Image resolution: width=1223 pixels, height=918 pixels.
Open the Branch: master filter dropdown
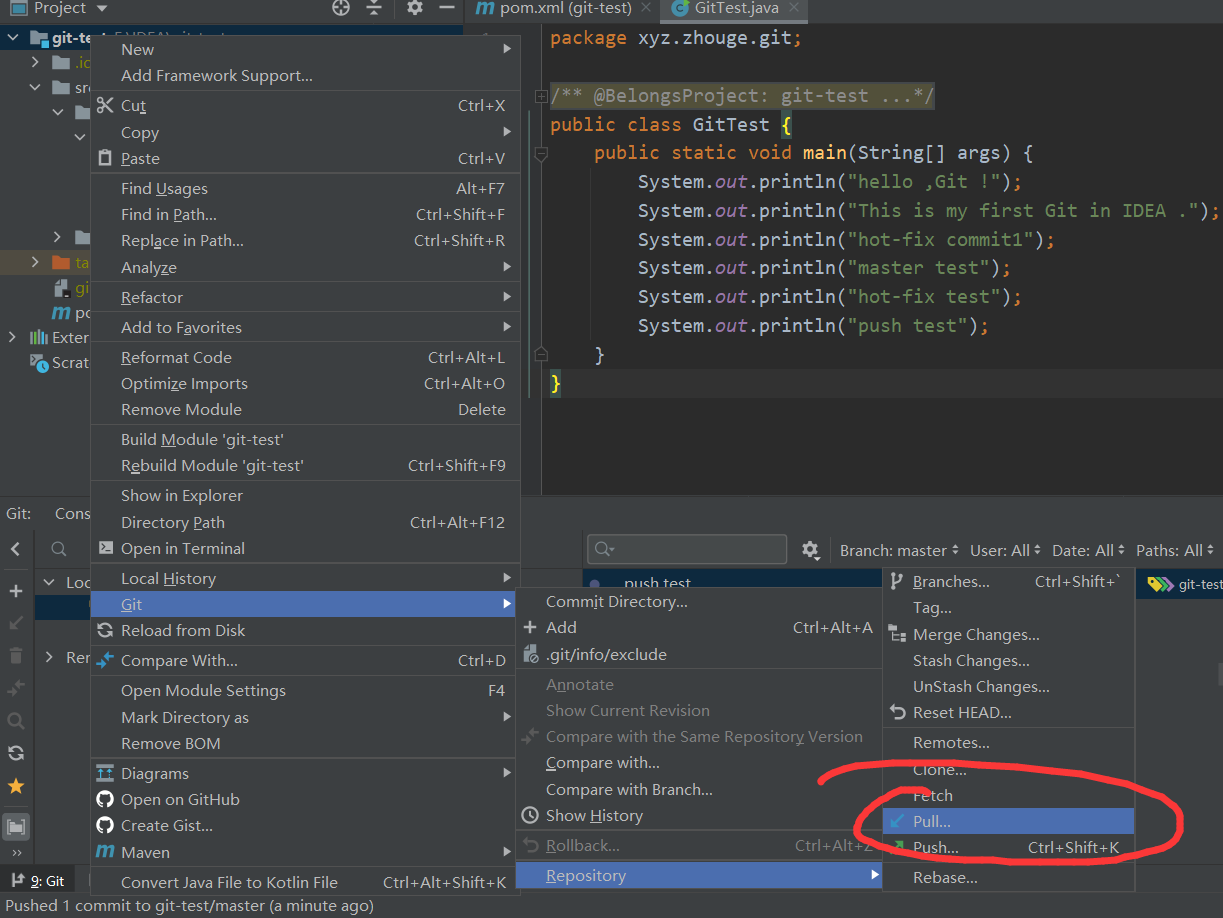900,550
